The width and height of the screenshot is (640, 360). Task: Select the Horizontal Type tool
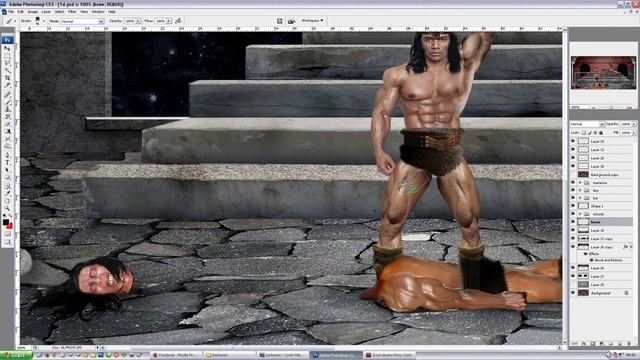[x=7, y=162]
